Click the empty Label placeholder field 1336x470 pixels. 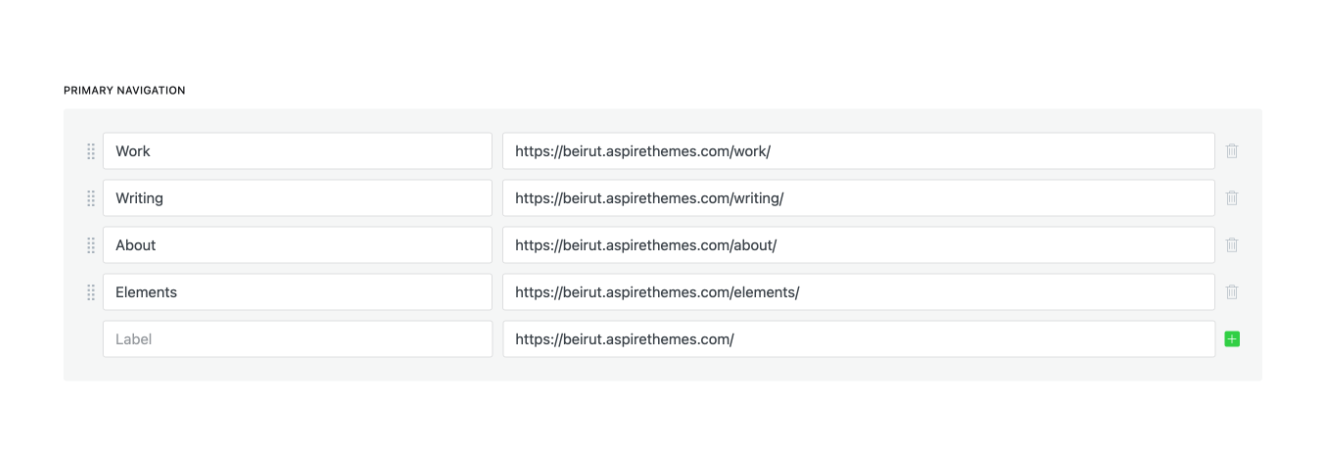(297, 339)
